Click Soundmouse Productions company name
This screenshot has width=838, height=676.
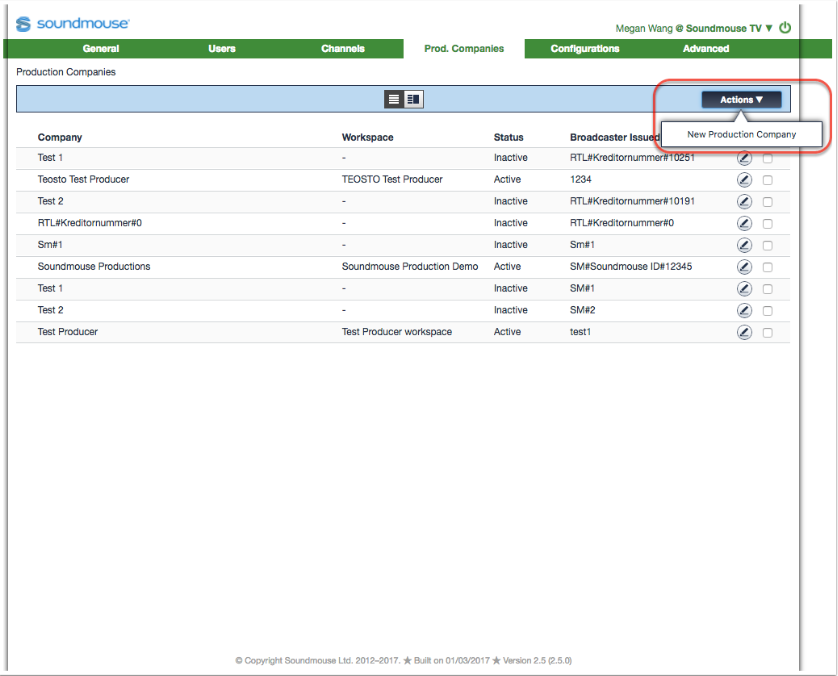pyautogui.click(x=94, y=267)
